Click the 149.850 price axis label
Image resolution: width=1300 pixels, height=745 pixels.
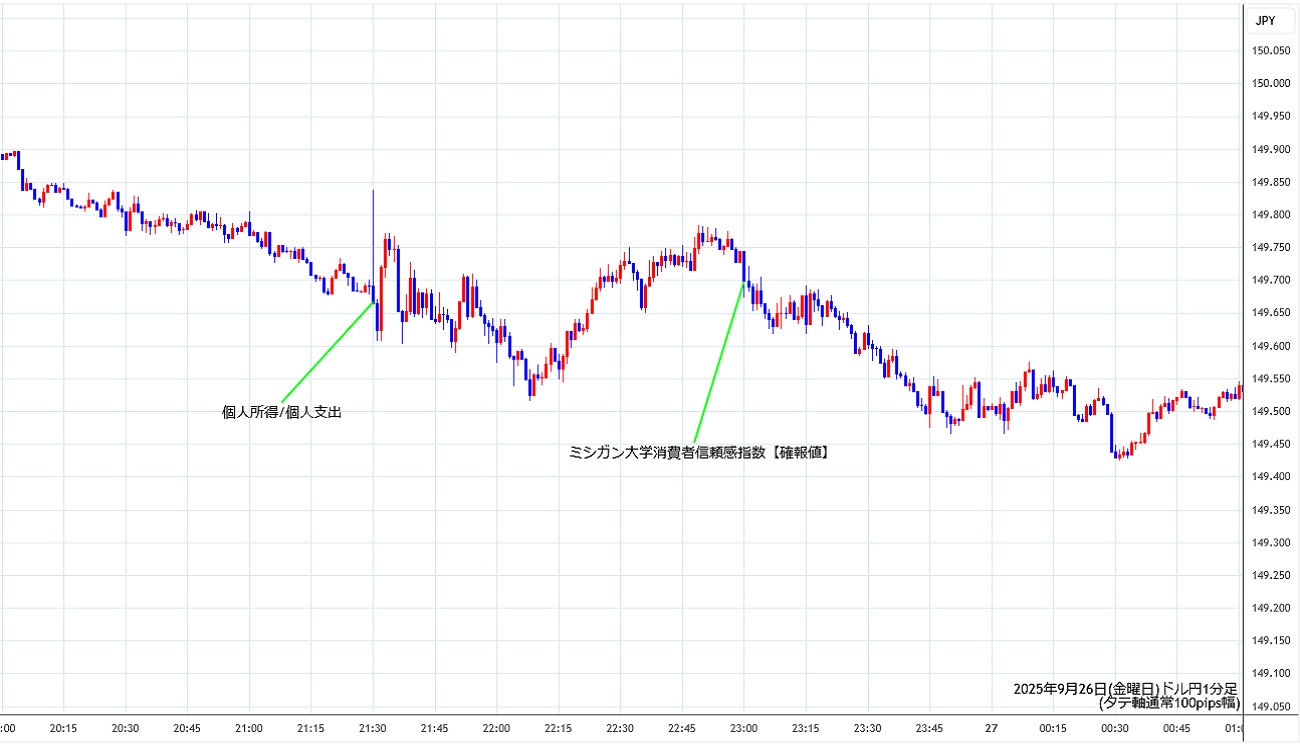click(1271, 183)
